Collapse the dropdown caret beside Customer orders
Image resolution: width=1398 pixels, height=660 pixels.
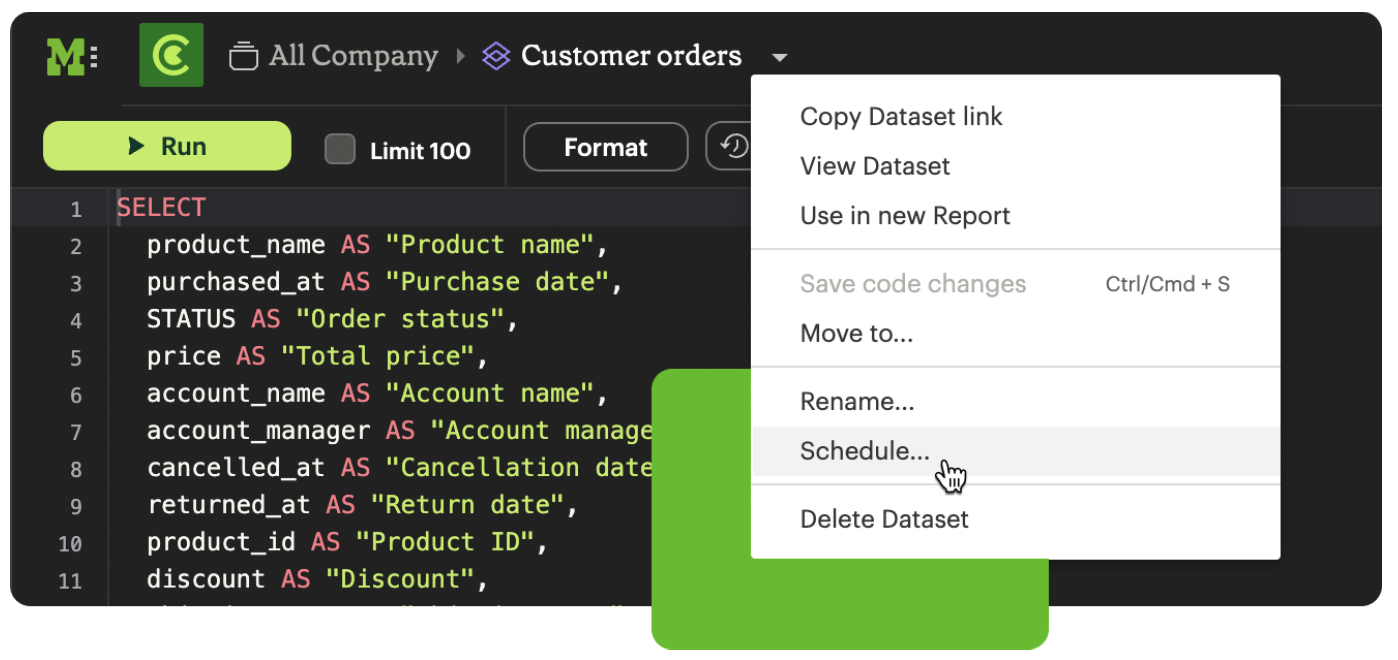(780, 58)
